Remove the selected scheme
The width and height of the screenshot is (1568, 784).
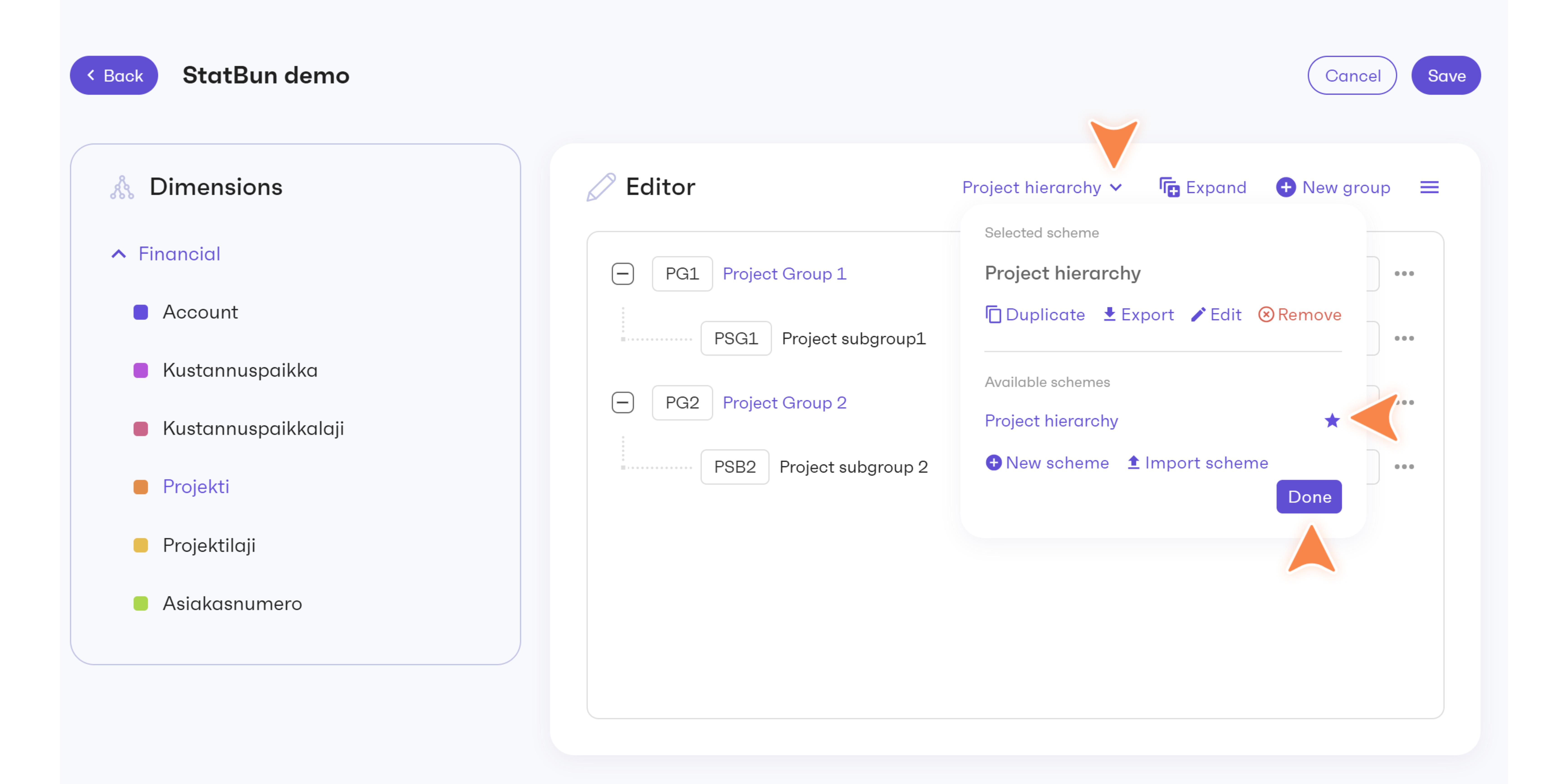pyautogui.click(x=1300, y=315)
